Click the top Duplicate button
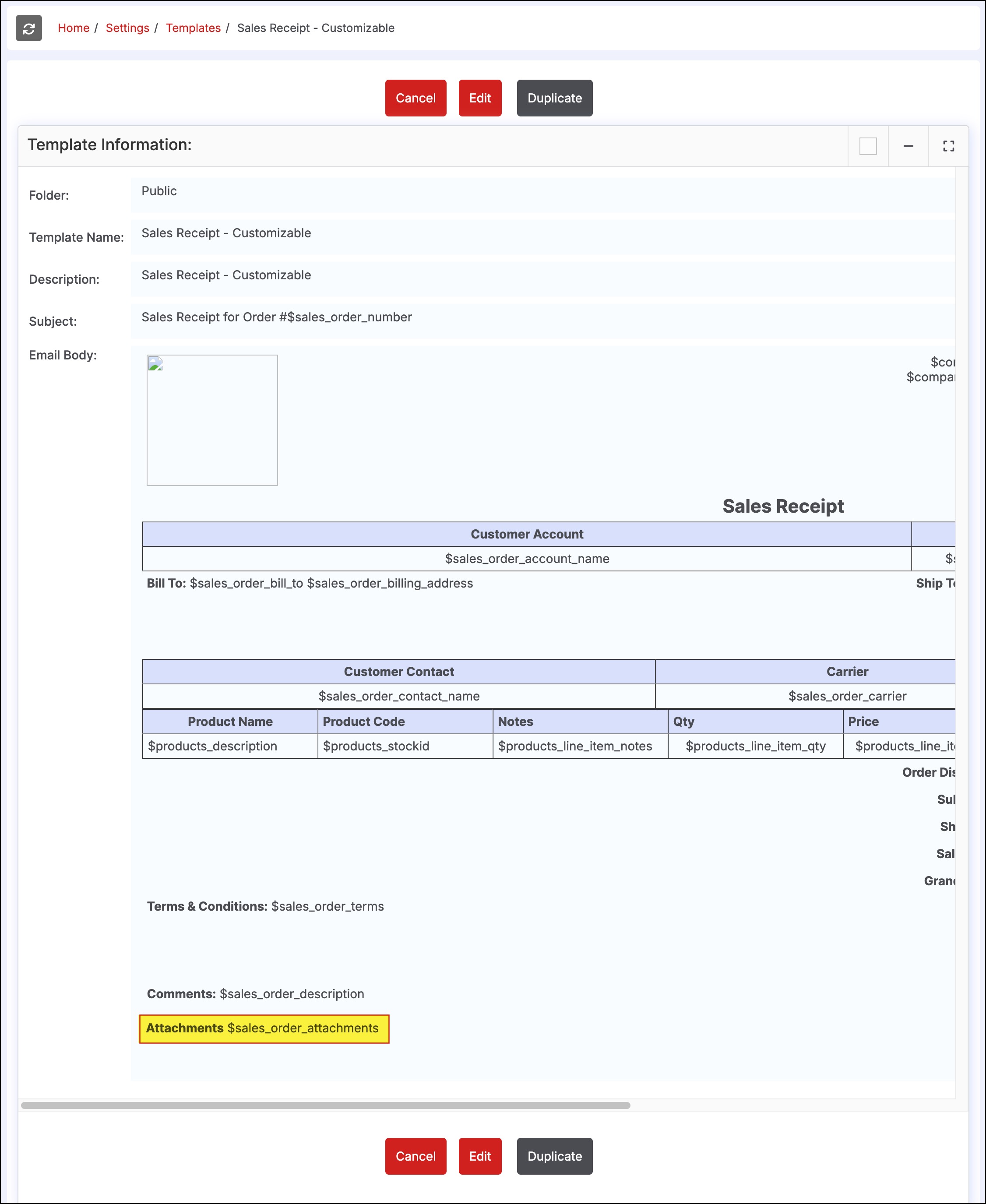986x1204 pixels. pos(554,98)
